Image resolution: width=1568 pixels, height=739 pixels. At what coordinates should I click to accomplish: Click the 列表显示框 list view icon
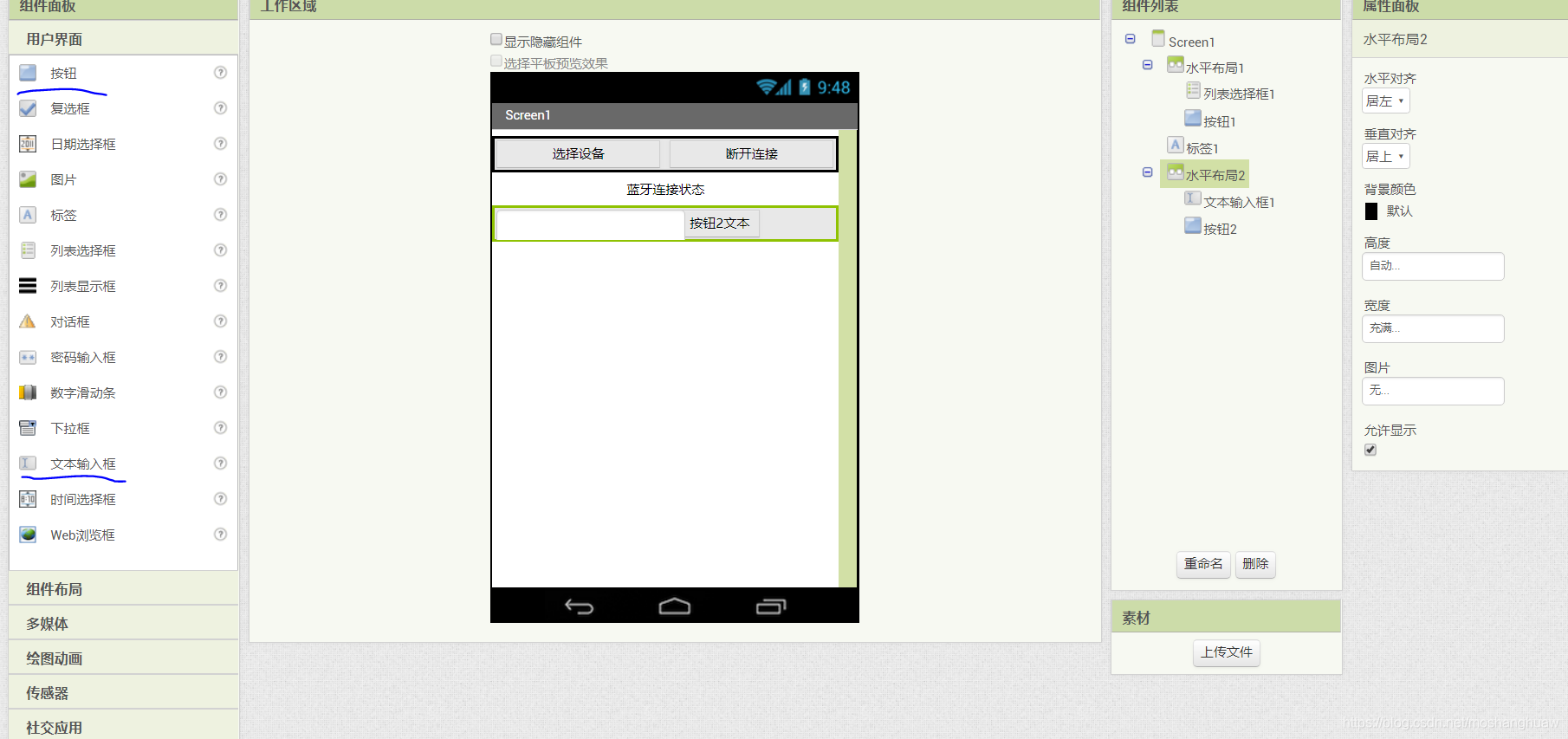point(28,286)
